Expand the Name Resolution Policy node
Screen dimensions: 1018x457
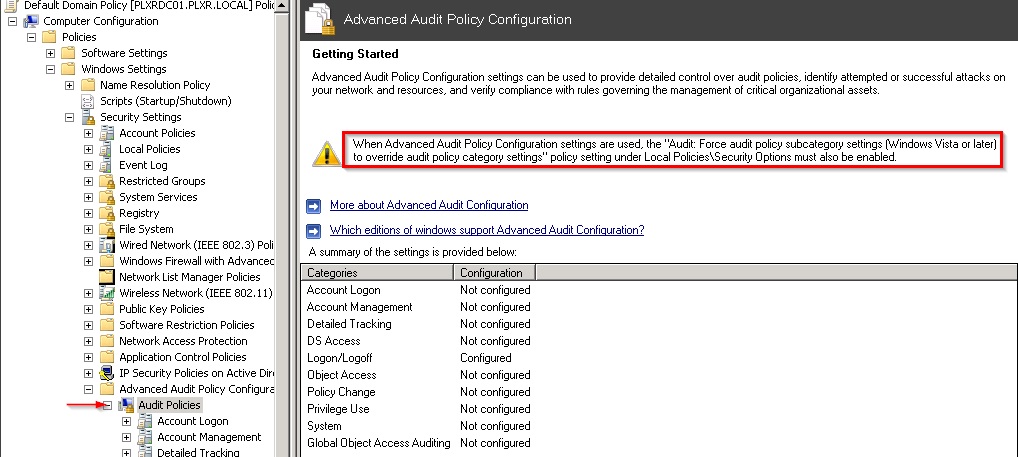pyautogui.click(x=69, y=85)
